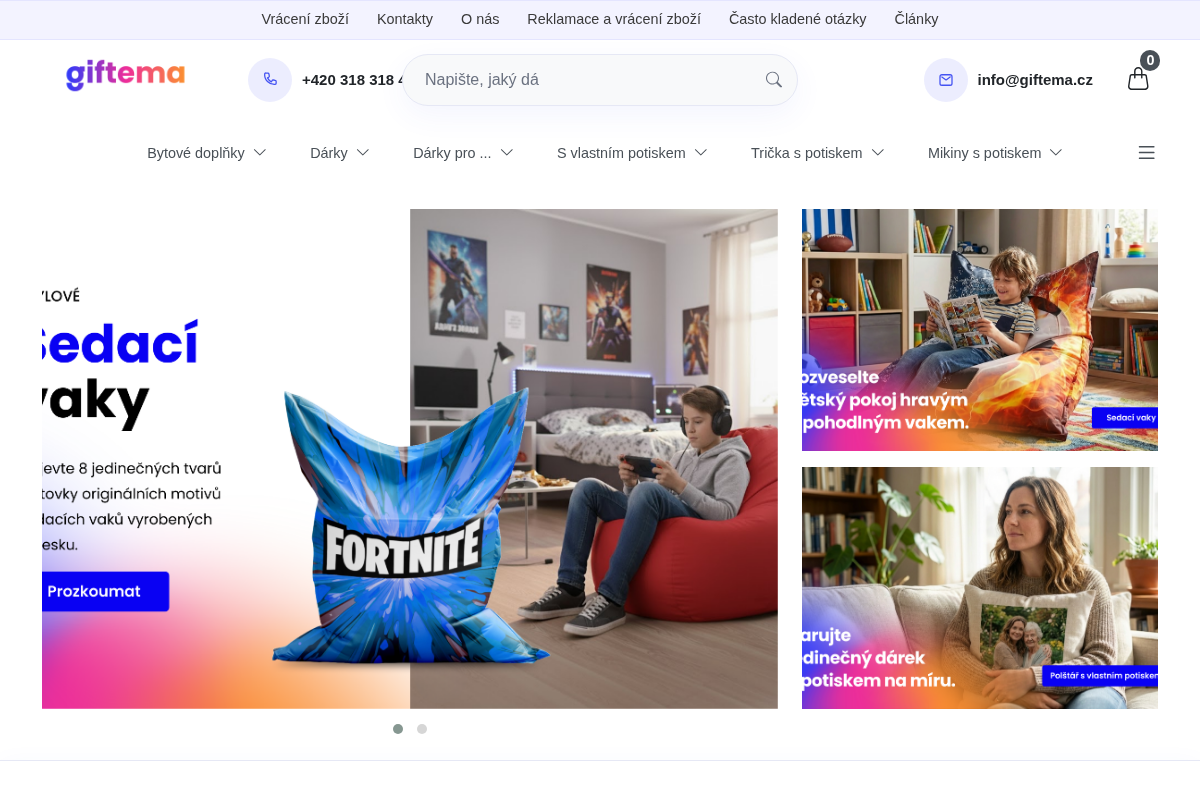Open the printed pillow gift banner

click(980, 588)
